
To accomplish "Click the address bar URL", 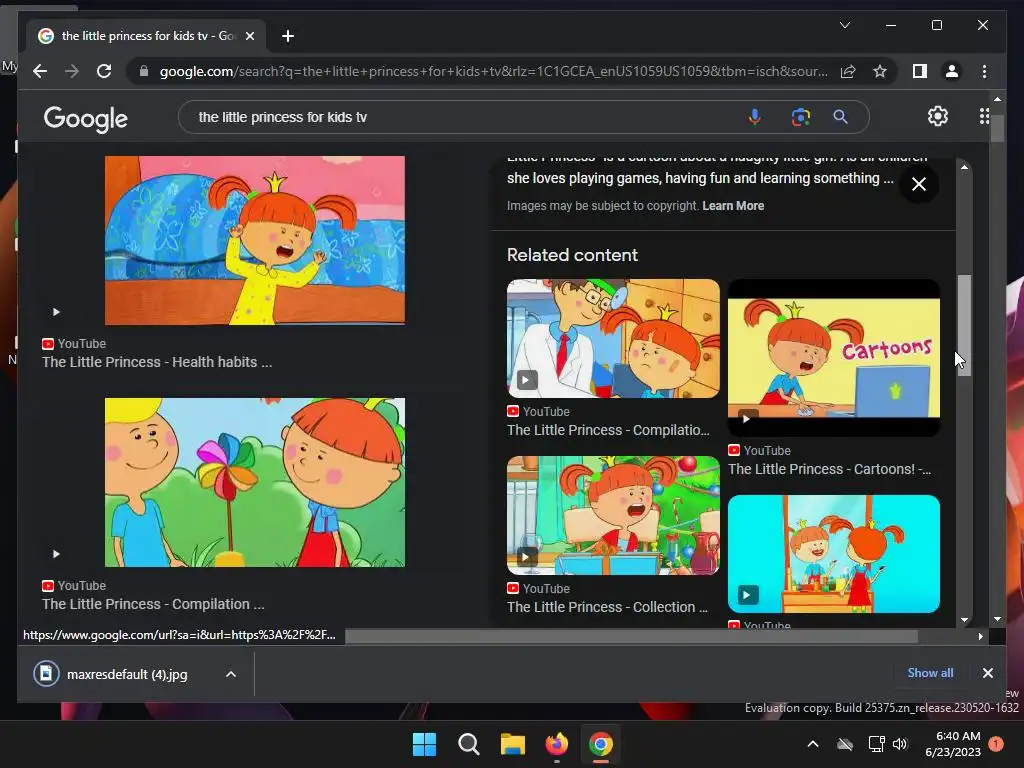I will pyautogui.click(x=493, y=71).
